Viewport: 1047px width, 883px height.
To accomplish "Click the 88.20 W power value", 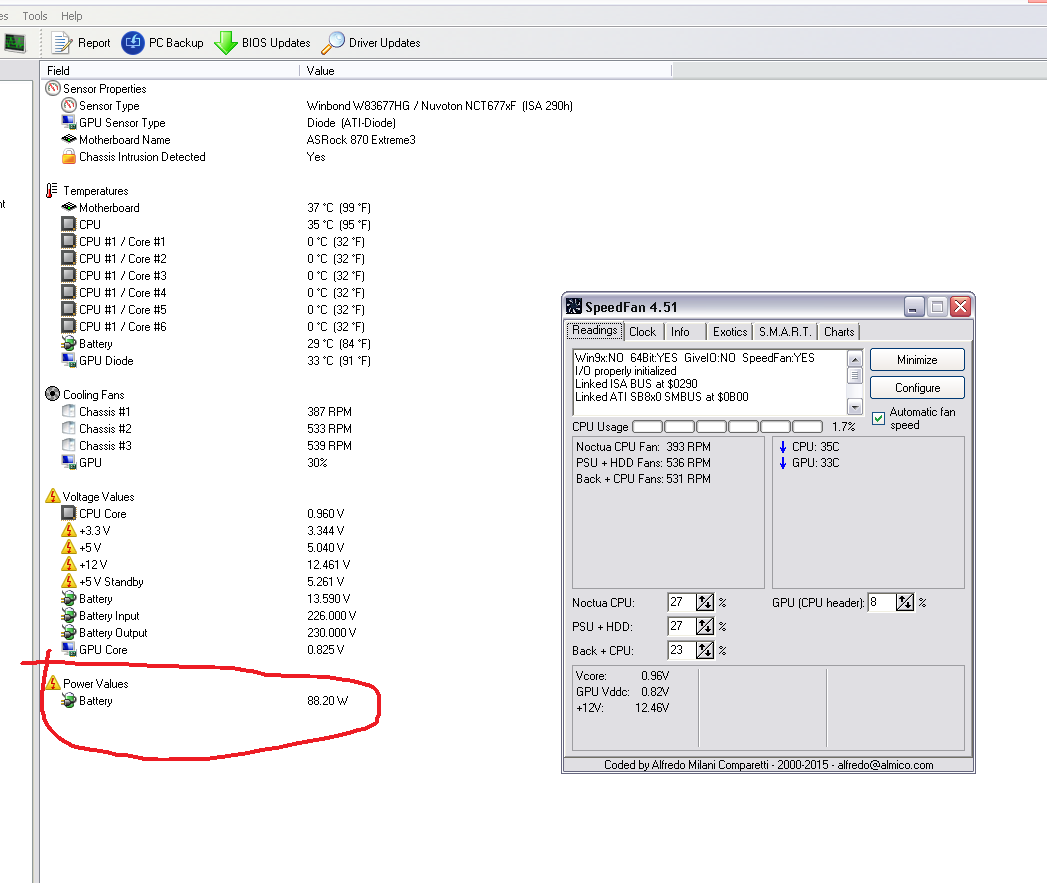I will [x=327, y=700].
